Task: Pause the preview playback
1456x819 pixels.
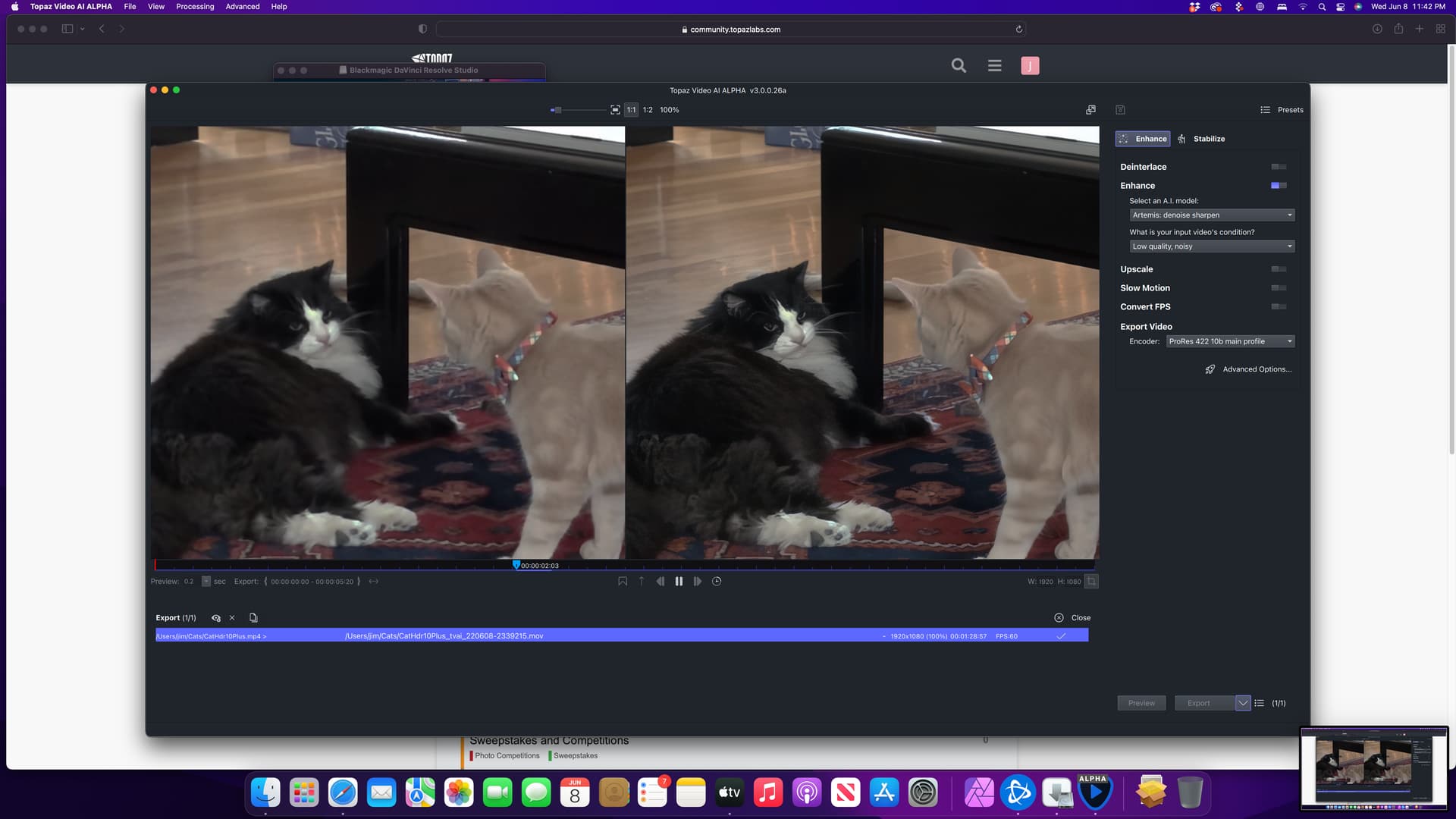Action: click(679, 582)
